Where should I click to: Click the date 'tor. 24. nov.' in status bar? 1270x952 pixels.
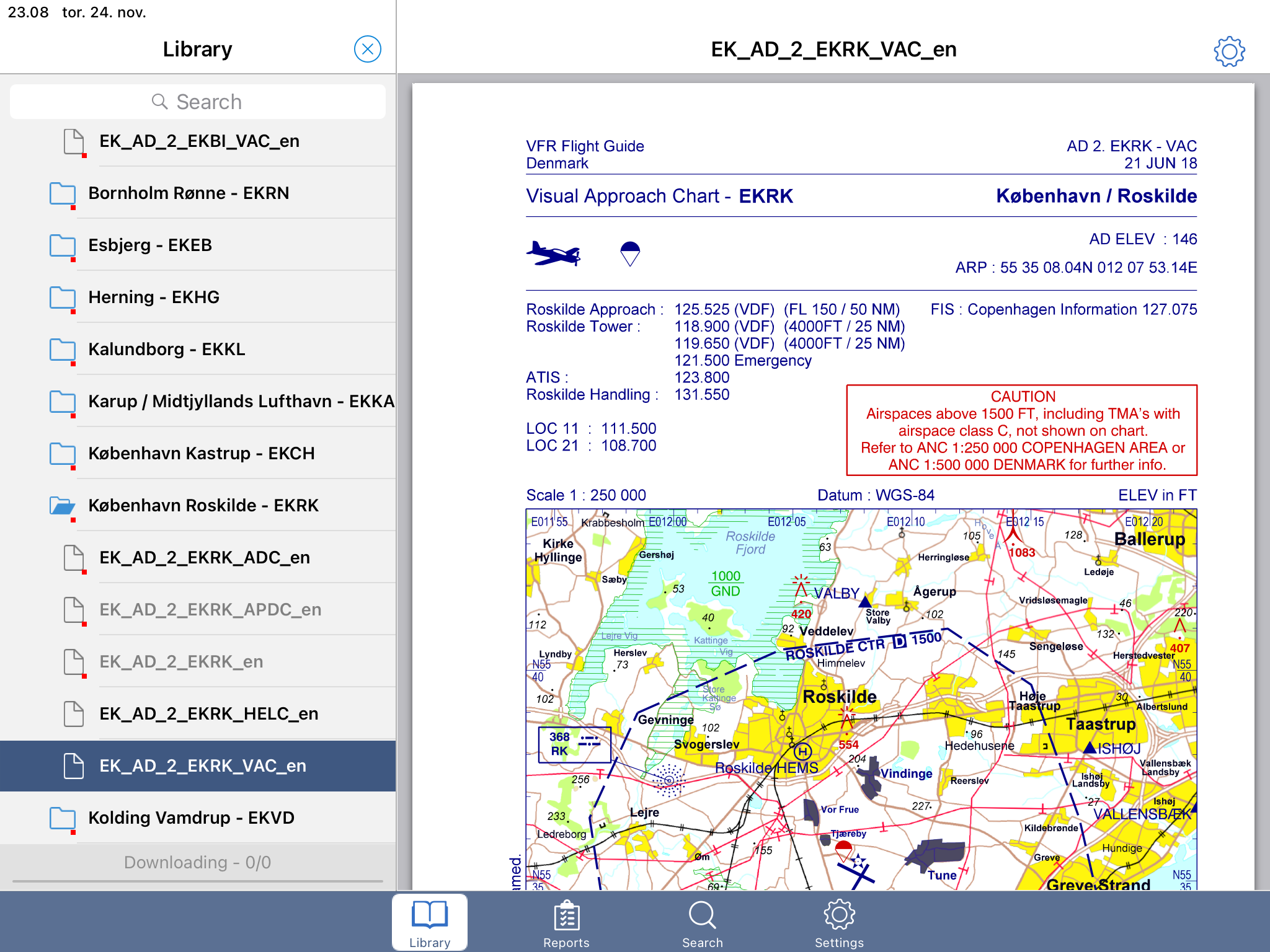(104, 12)
